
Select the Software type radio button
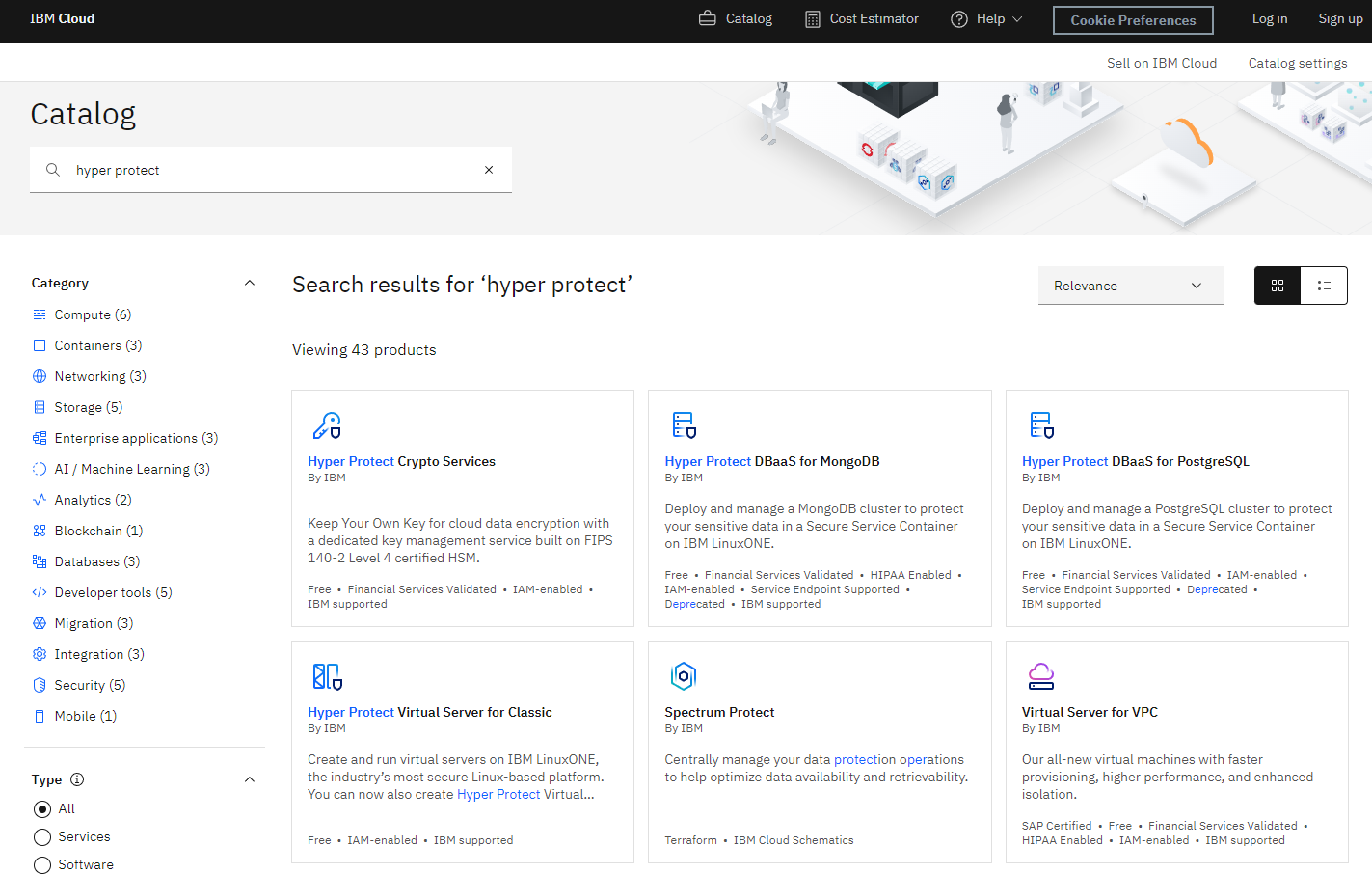[x=42, y=865]
